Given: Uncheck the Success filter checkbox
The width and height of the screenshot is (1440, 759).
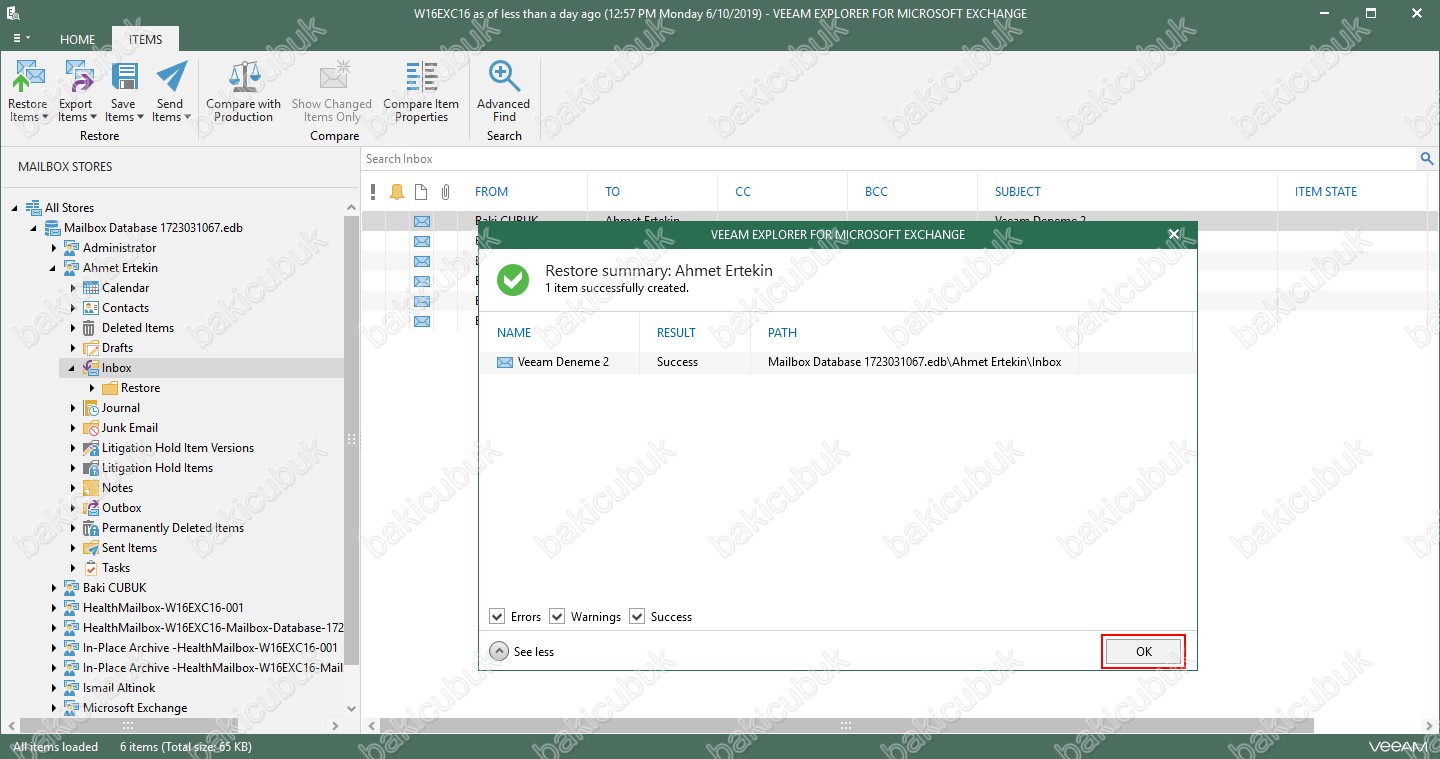Looking at the screenshot, I should (637, 617).
